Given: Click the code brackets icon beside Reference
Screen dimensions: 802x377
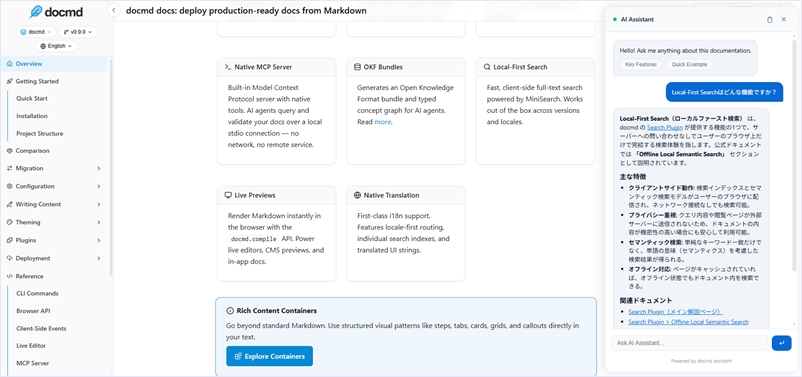Looking at the screenshot, I should [x=10, y=276].
